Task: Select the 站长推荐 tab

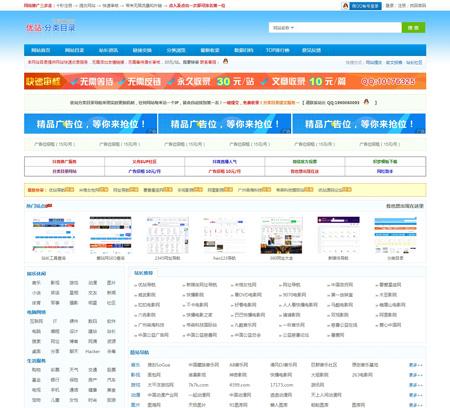Action: tap(143, 273)
